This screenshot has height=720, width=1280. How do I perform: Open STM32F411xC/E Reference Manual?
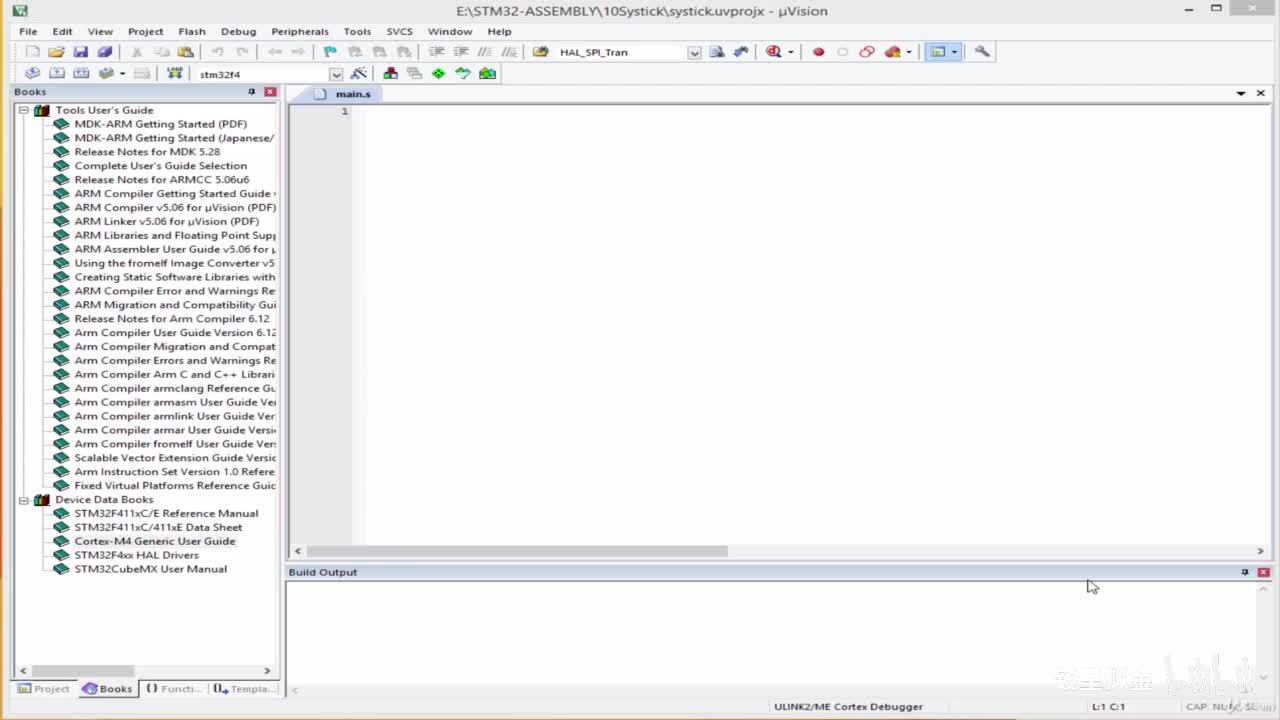[166, 513]
